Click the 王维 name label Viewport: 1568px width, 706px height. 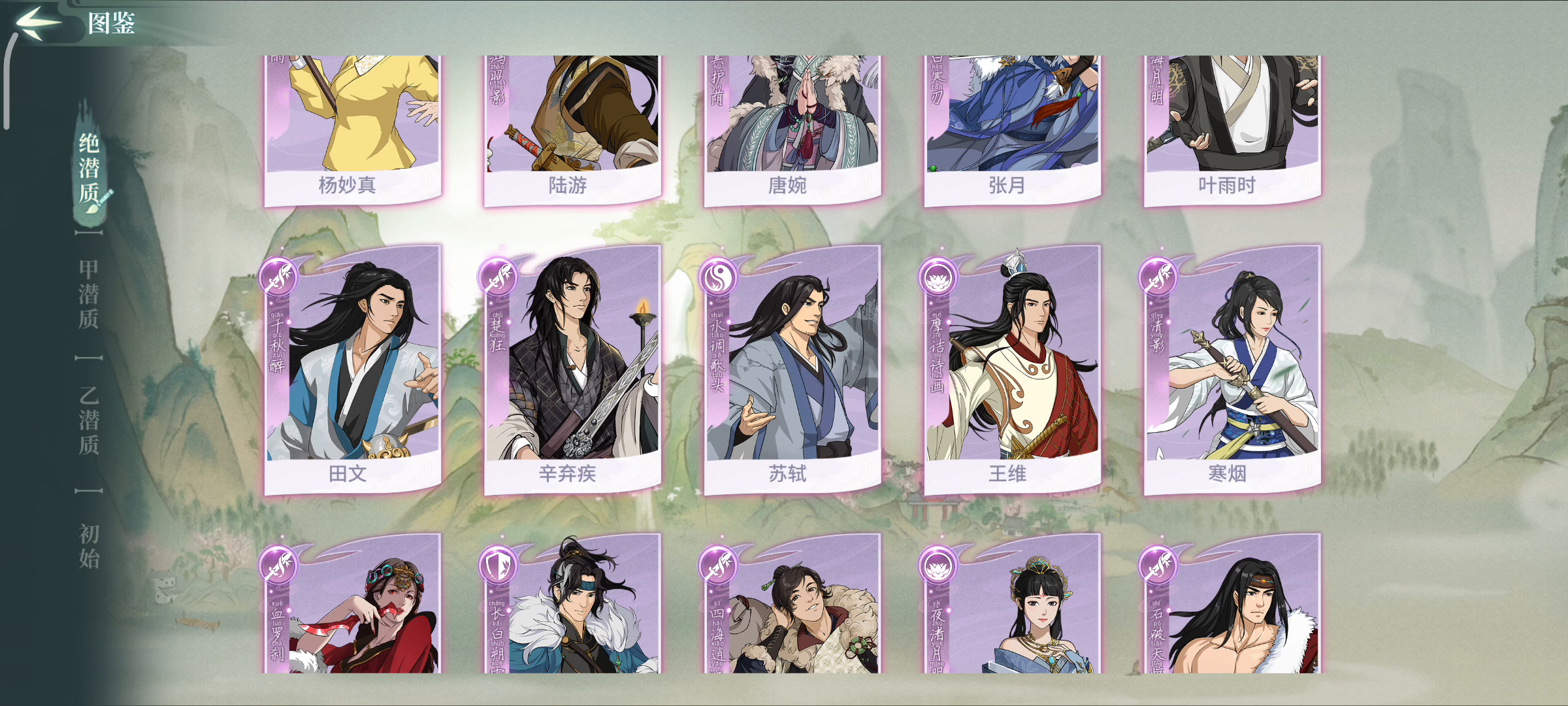click(1007, 473)
